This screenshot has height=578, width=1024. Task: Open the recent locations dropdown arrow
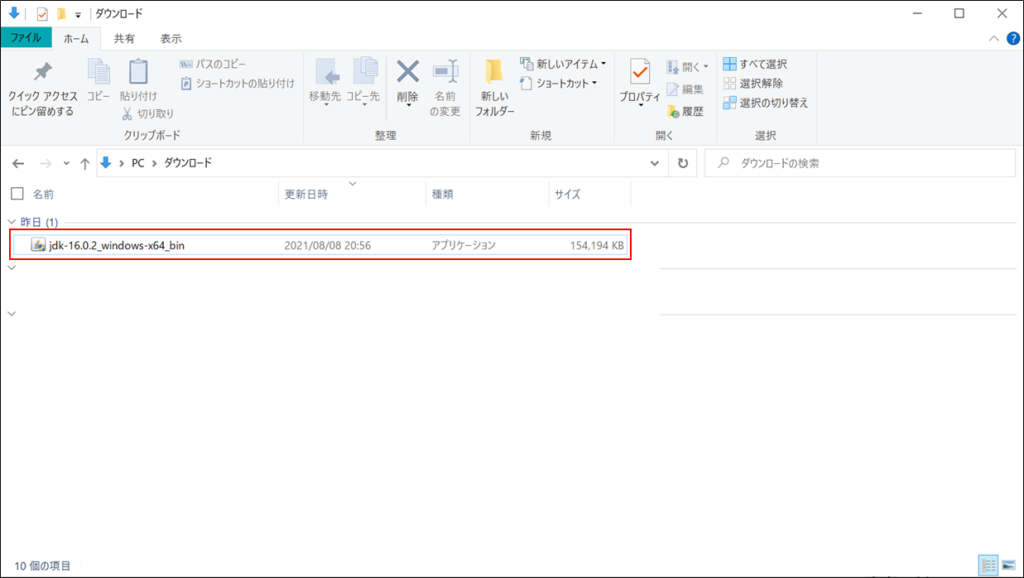[66, 163]
